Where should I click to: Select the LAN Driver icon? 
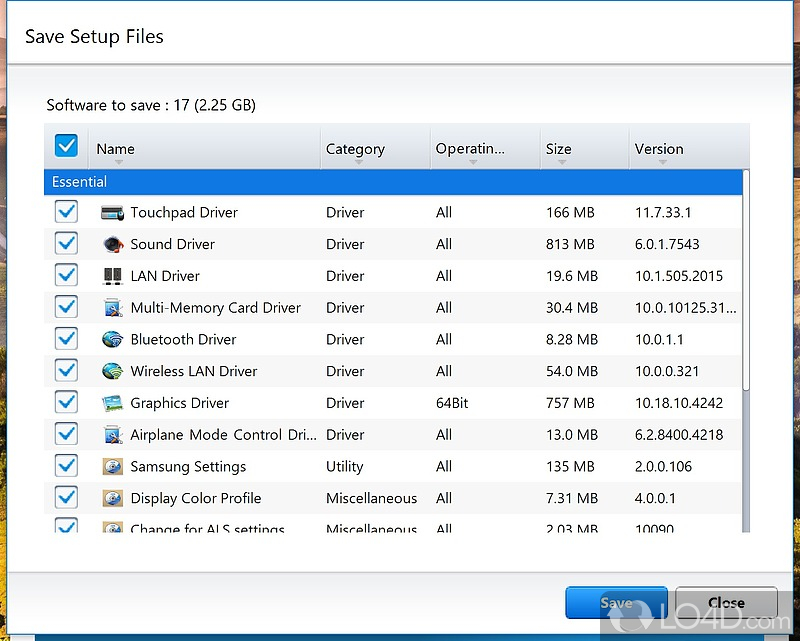pos(112,276)
